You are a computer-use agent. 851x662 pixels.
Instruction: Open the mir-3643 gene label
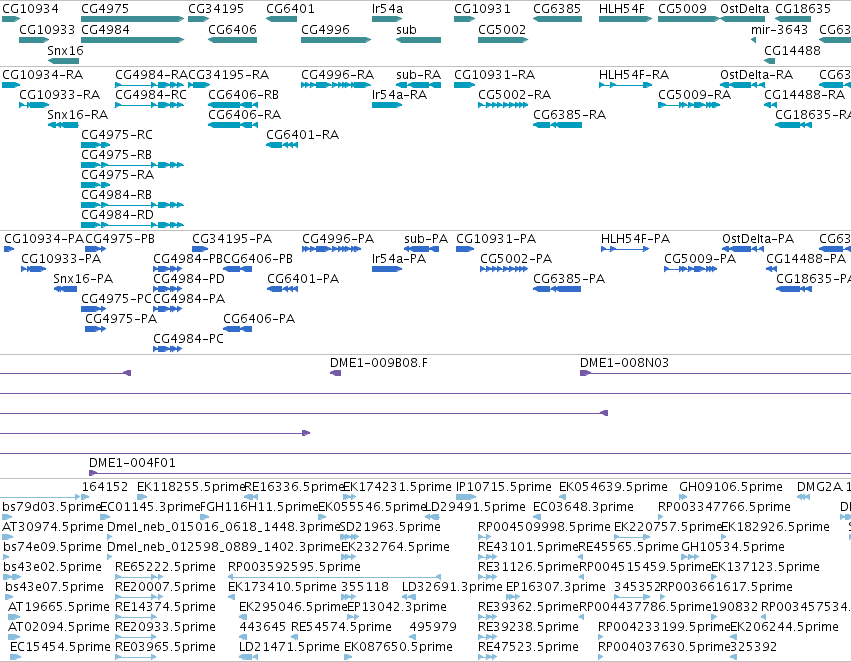[x=779, y=29]
